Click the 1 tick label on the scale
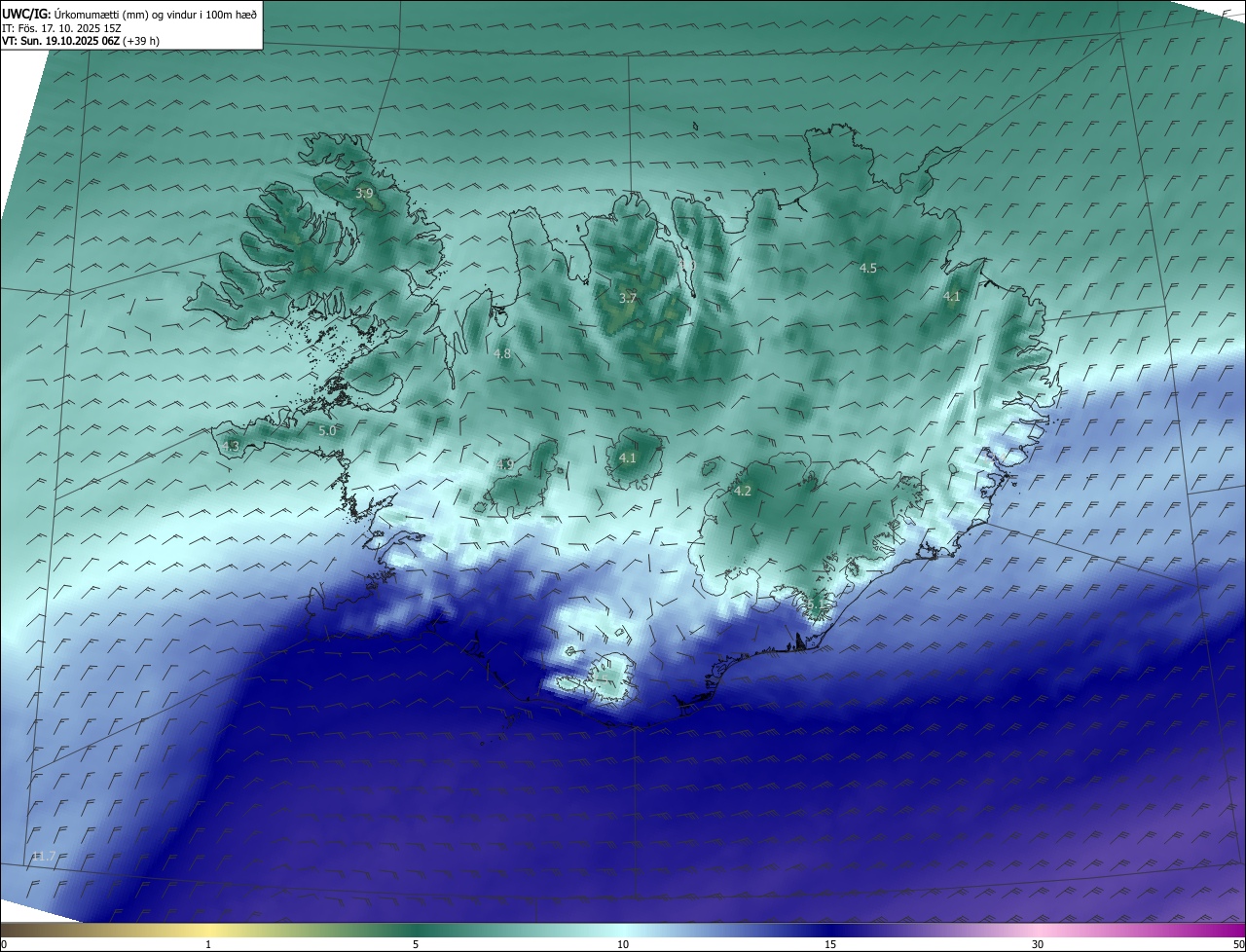1246x952 pixels. point(208,944)
